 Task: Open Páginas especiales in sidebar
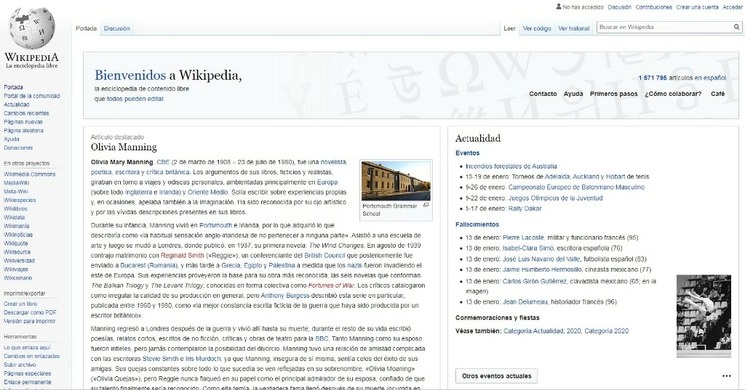(x=27, y=374)
